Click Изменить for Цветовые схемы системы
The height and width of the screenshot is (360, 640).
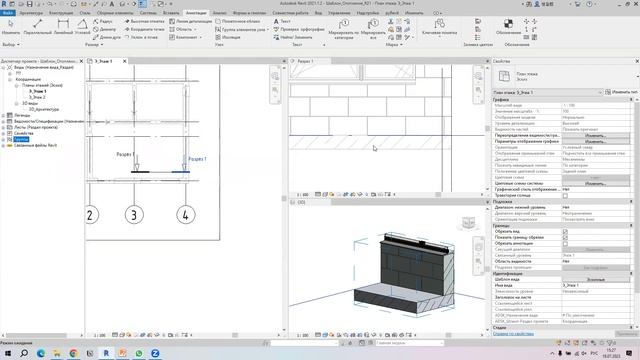click(596, 184)
